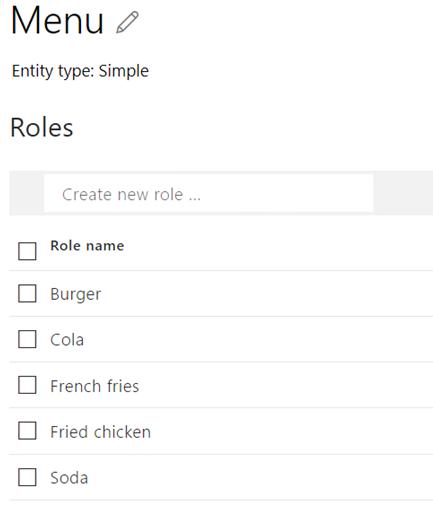Tick the select-all checkbox beside Role name

pyautogui.click(x=27, y=251)
